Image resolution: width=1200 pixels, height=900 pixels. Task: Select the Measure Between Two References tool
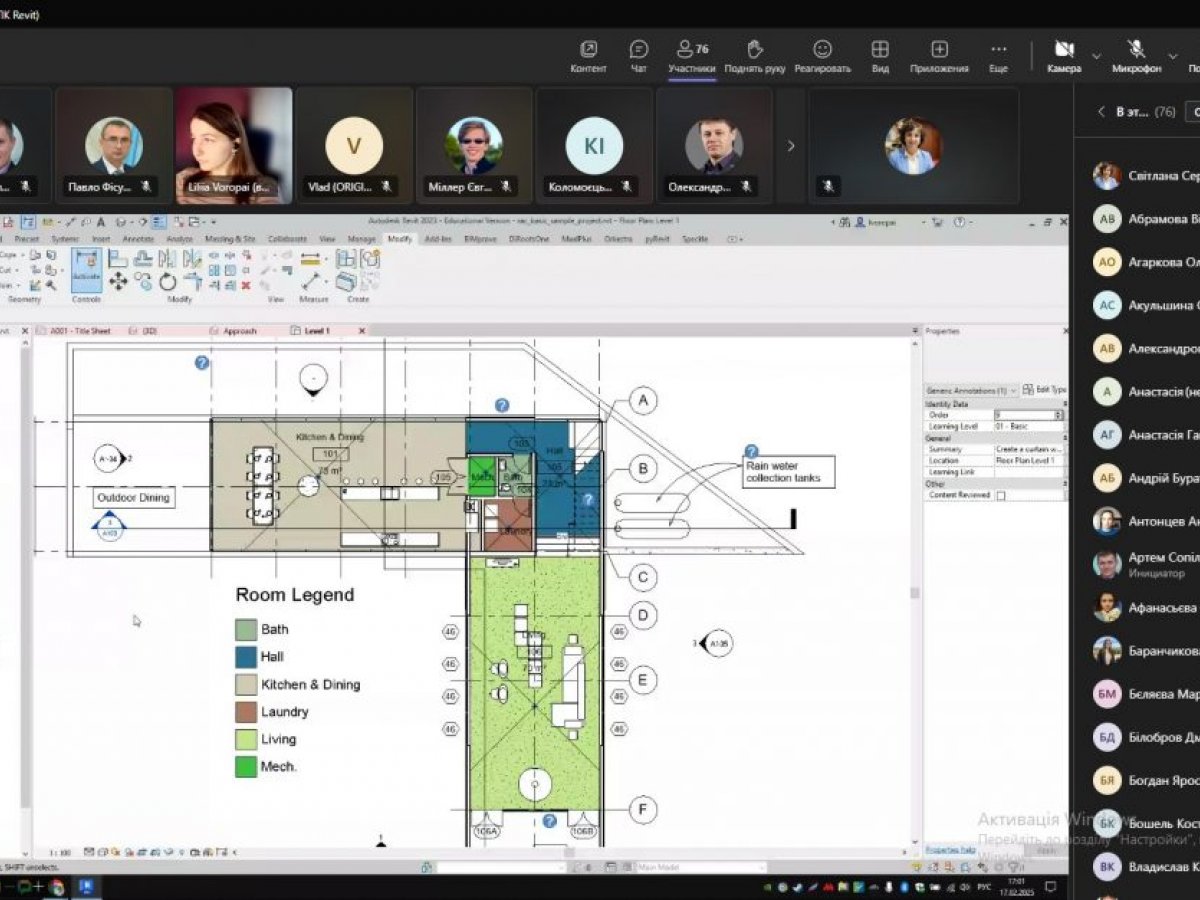tap(311, 259)
